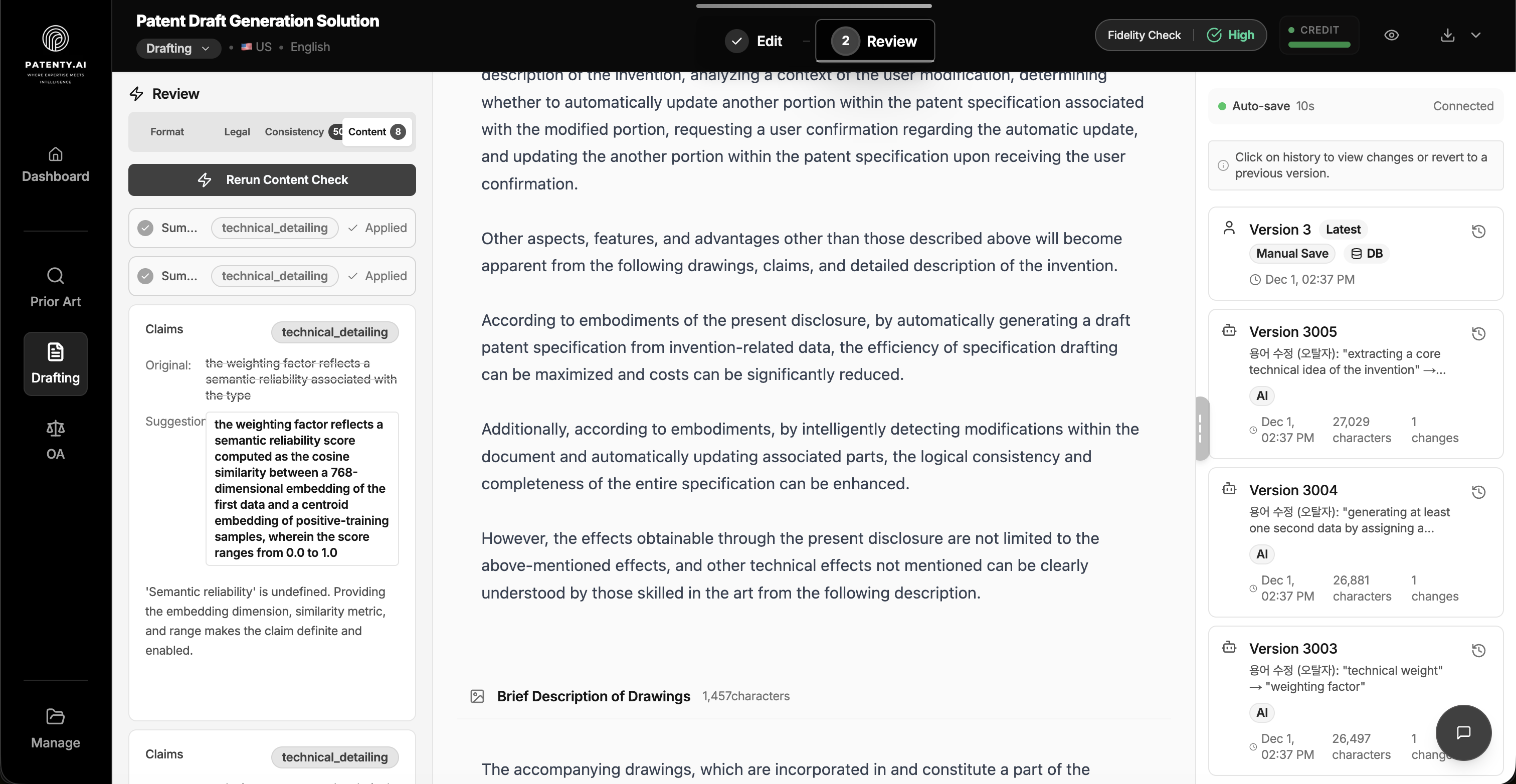Open the restore history icon for Version 3005
This screenshot has height=784, width=1516.
coord(1479,334)
